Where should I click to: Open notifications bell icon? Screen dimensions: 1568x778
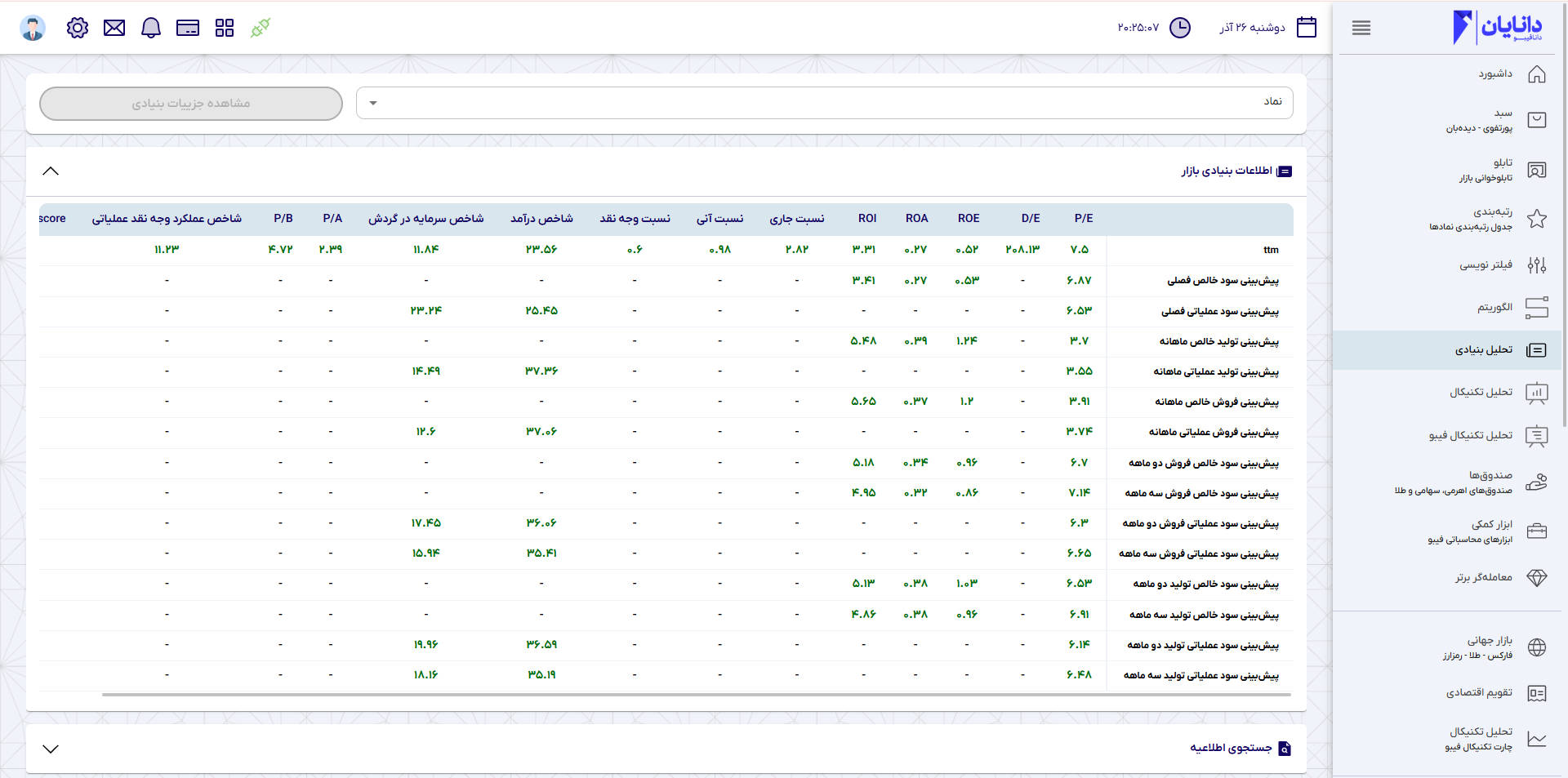151,28
